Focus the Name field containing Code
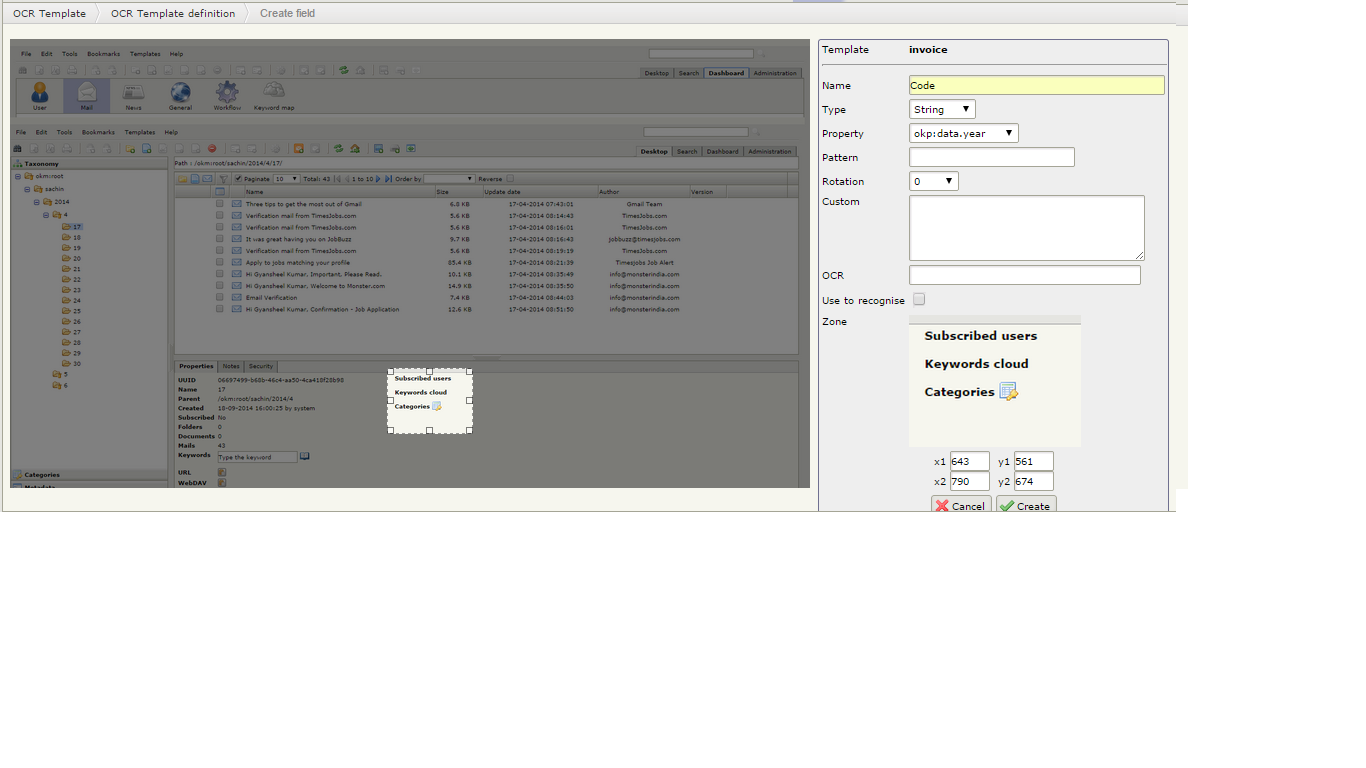This screenshot has height=768, width=1366. (x=1036, y=86)
